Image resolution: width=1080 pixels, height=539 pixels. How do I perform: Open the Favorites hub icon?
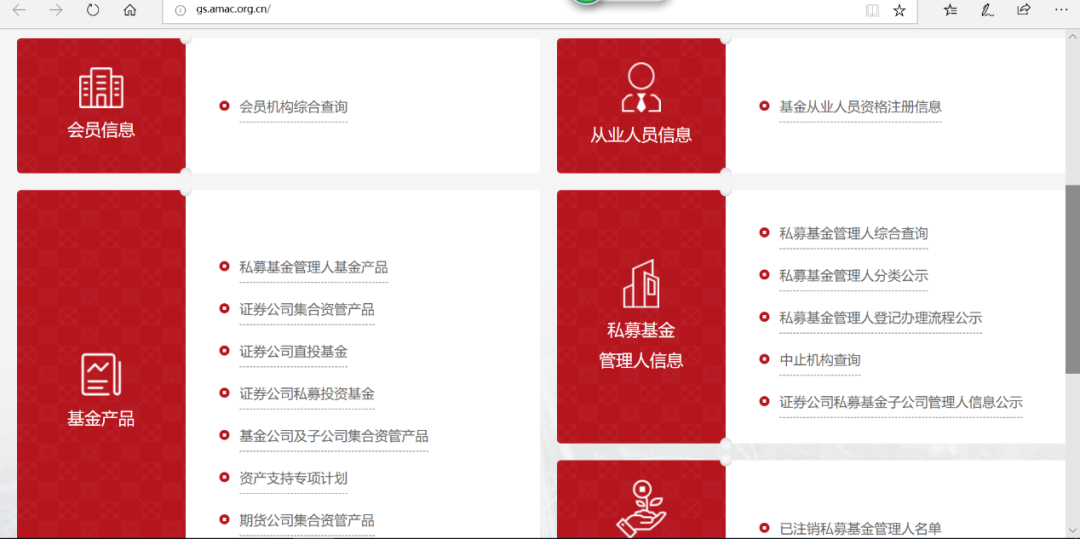click(x=951, y=10)
